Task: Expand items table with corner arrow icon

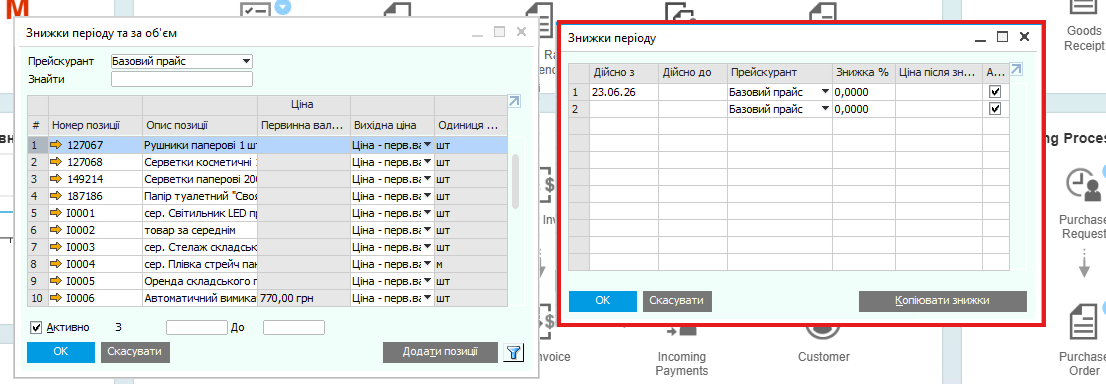Action: point(514,102)
